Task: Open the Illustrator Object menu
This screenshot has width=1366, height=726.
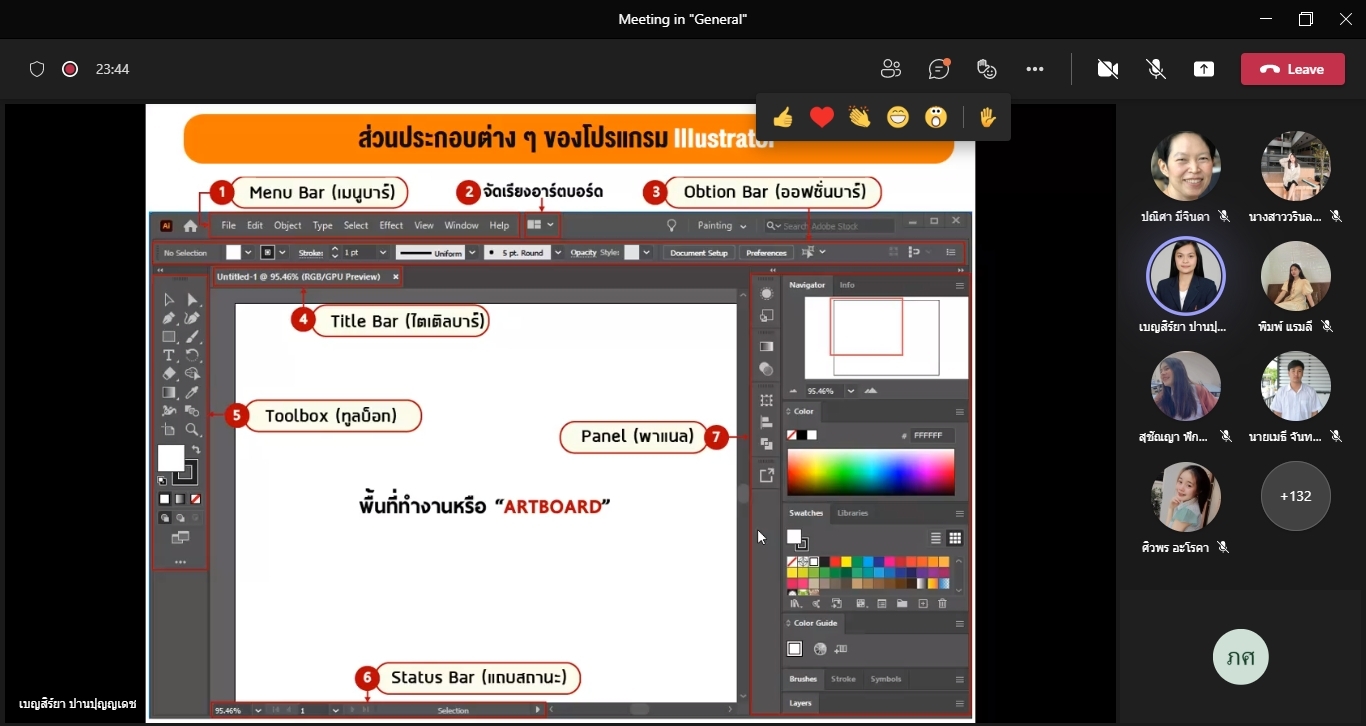Action: 288,226
